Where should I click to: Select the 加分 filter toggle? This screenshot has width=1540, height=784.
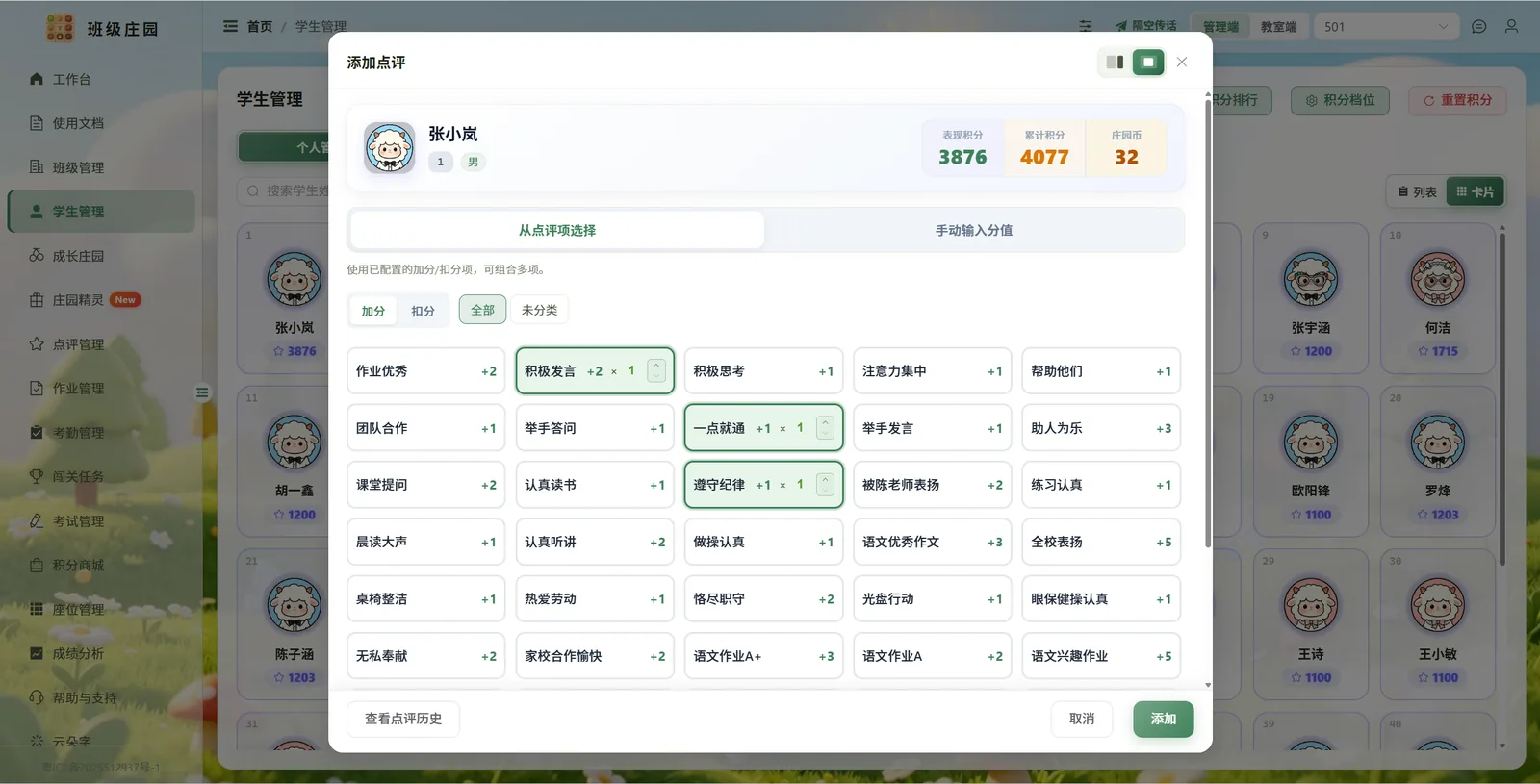pyautogui.click(x=373, y=311)
